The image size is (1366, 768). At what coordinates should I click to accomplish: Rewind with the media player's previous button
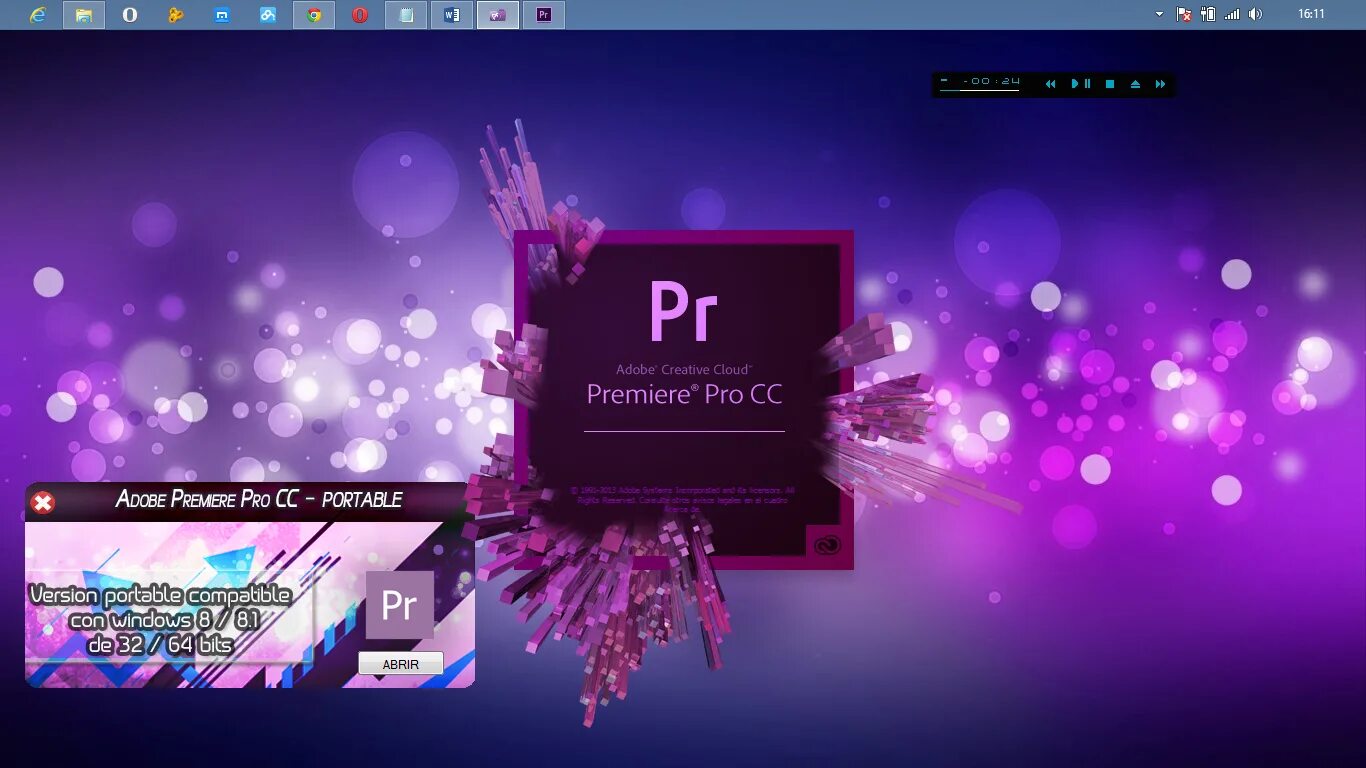click(x=1050, y=84)
